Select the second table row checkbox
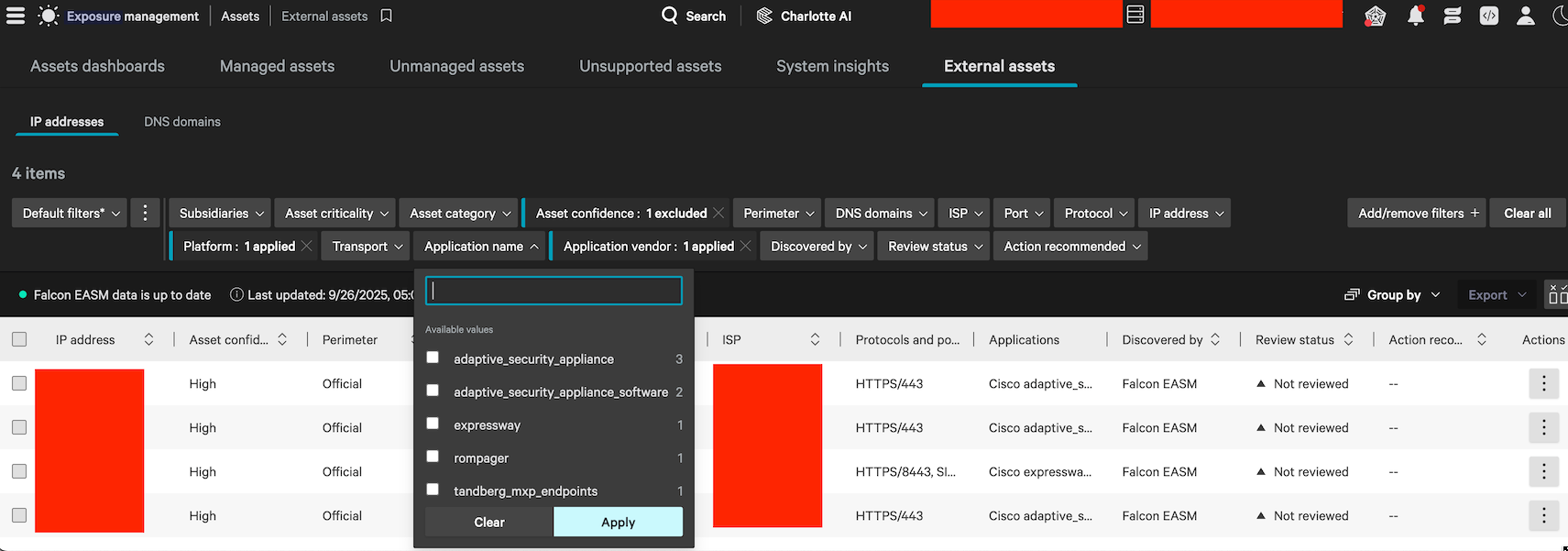1568x551 pixels. point(19,427)
